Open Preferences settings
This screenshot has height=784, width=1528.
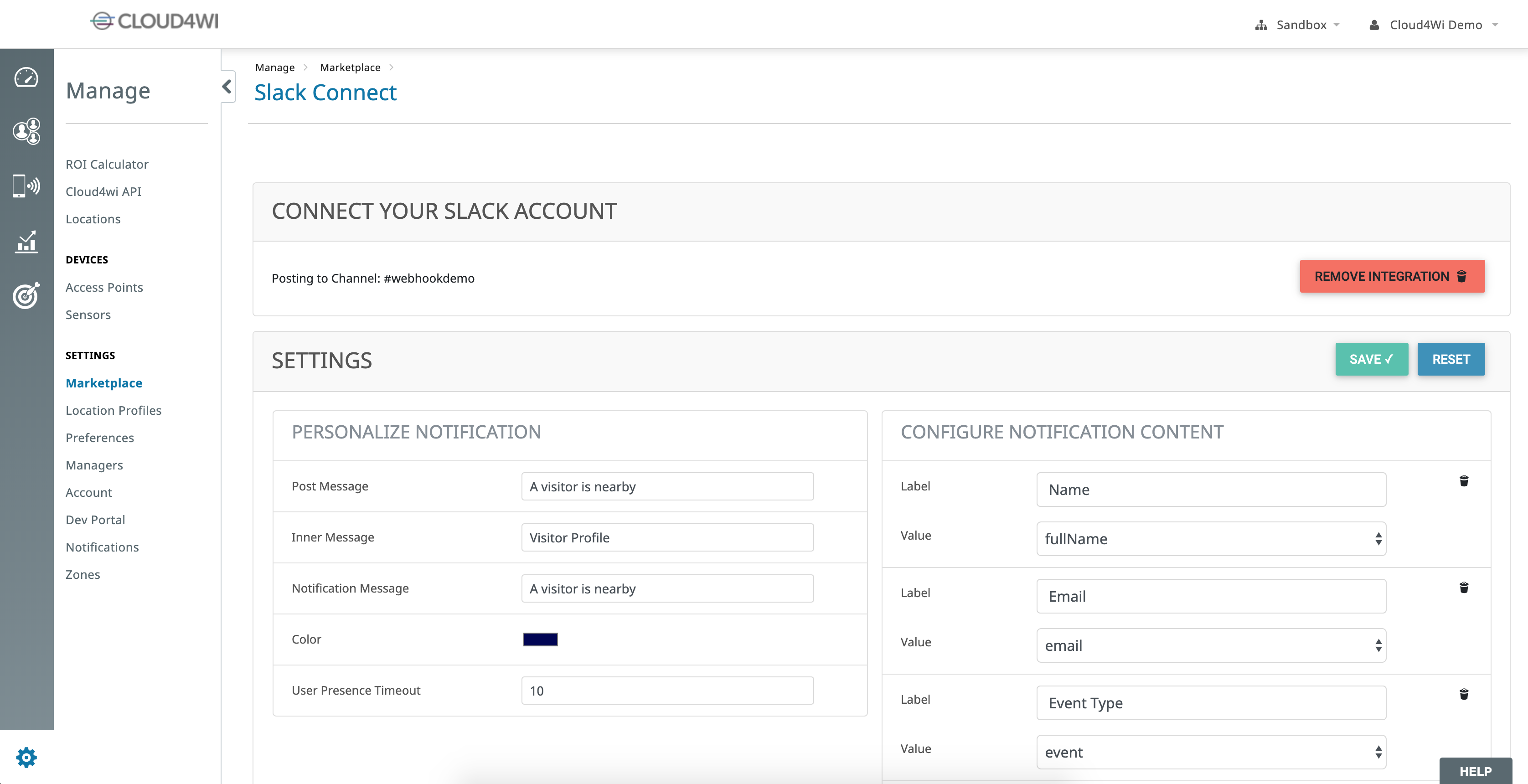100,438
